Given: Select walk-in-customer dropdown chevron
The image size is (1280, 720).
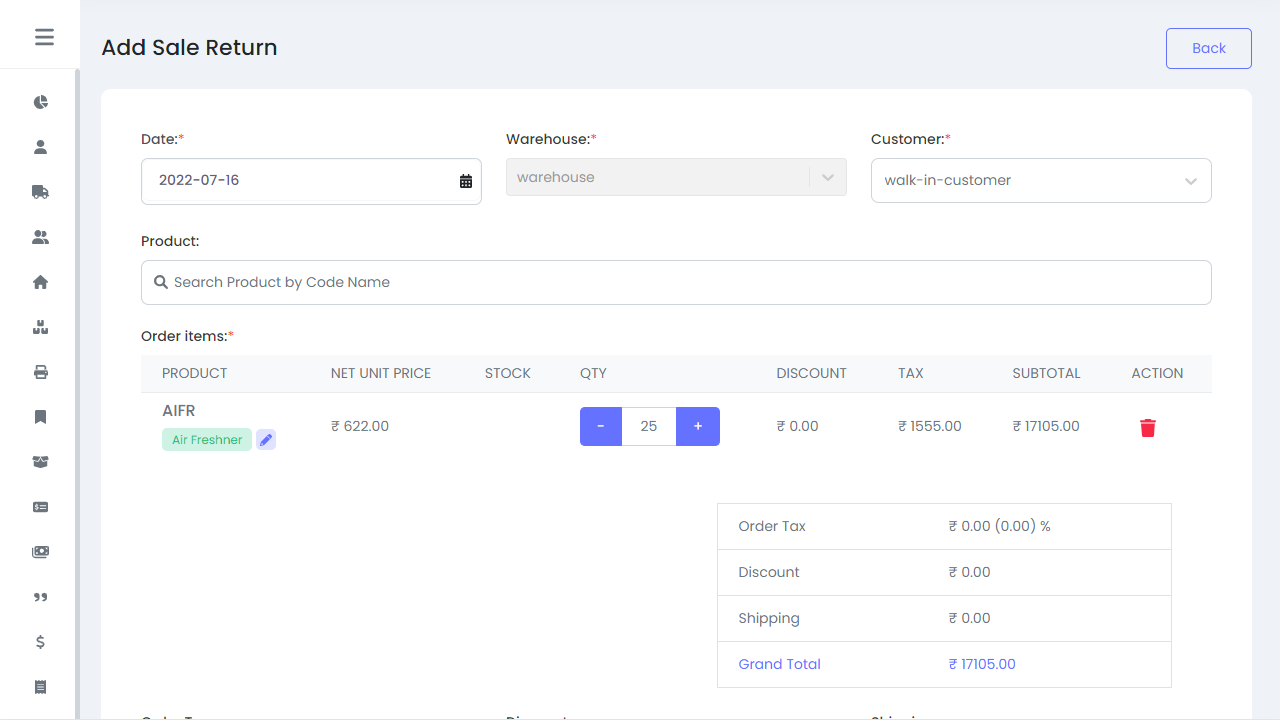Looking at the screenshot, I should point(1190,181).
